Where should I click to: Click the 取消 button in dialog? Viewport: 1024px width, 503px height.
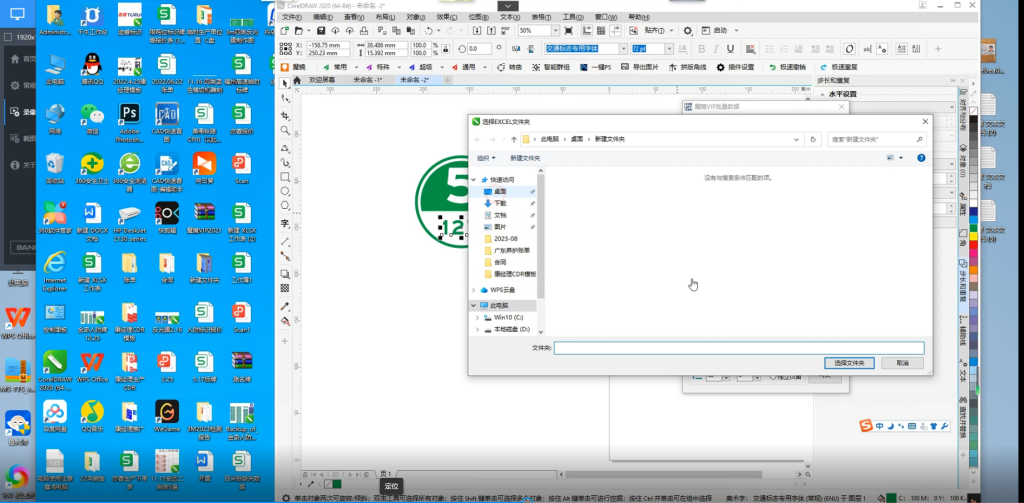click(903, 362)
